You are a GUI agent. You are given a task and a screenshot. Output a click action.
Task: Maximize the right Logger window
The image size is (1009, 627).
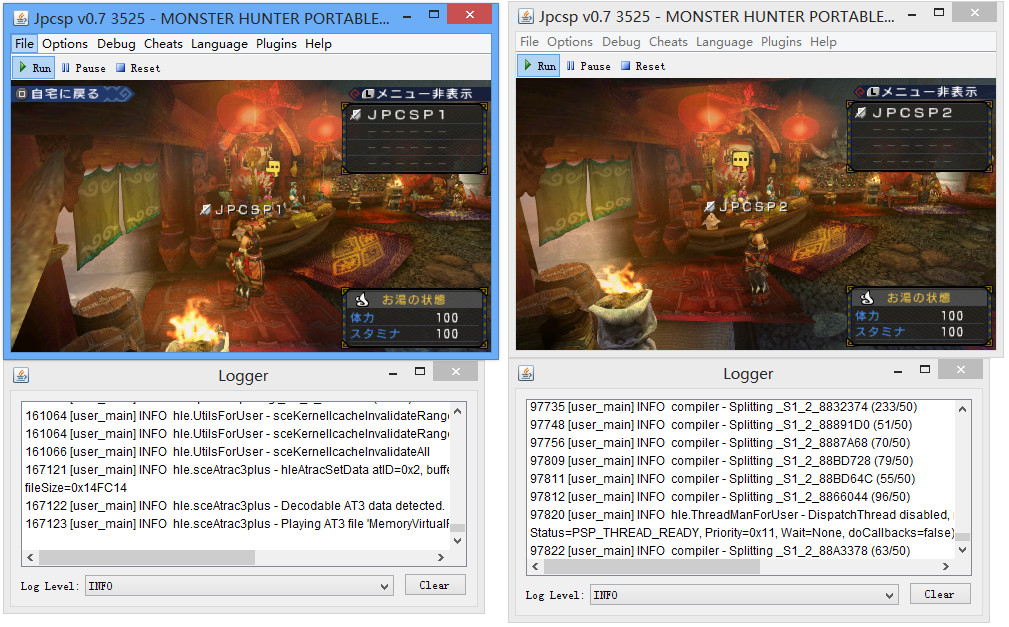point(925,370)
